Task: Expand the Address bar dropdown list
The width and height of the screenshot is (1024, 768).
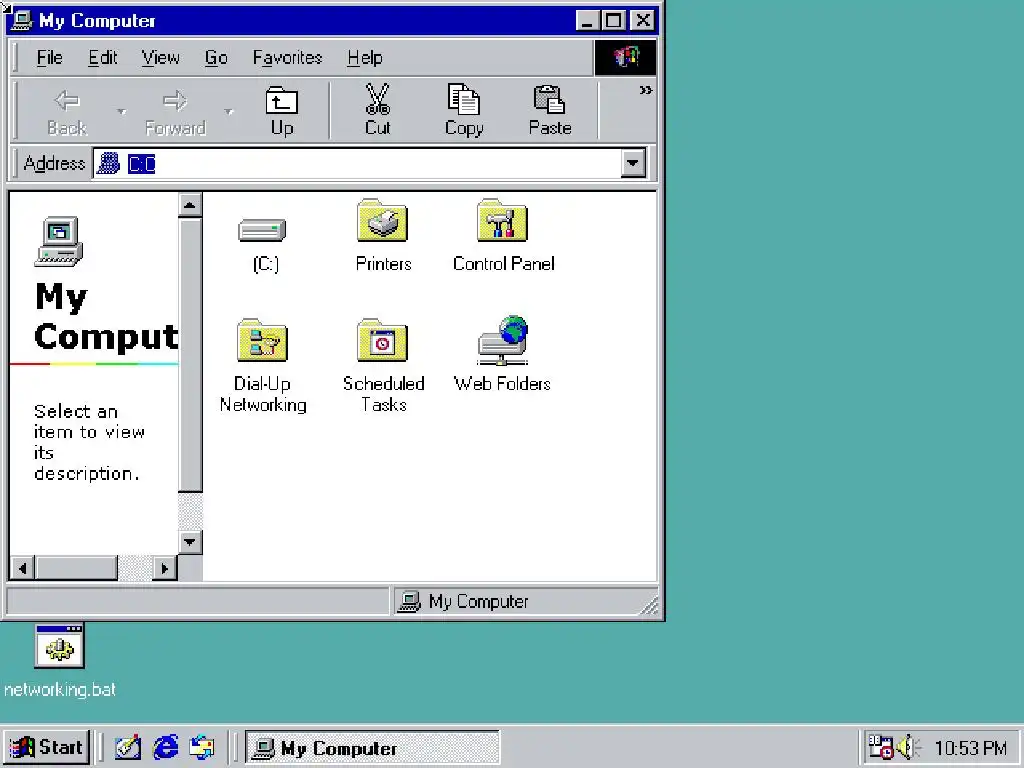Action: (633, 163)
